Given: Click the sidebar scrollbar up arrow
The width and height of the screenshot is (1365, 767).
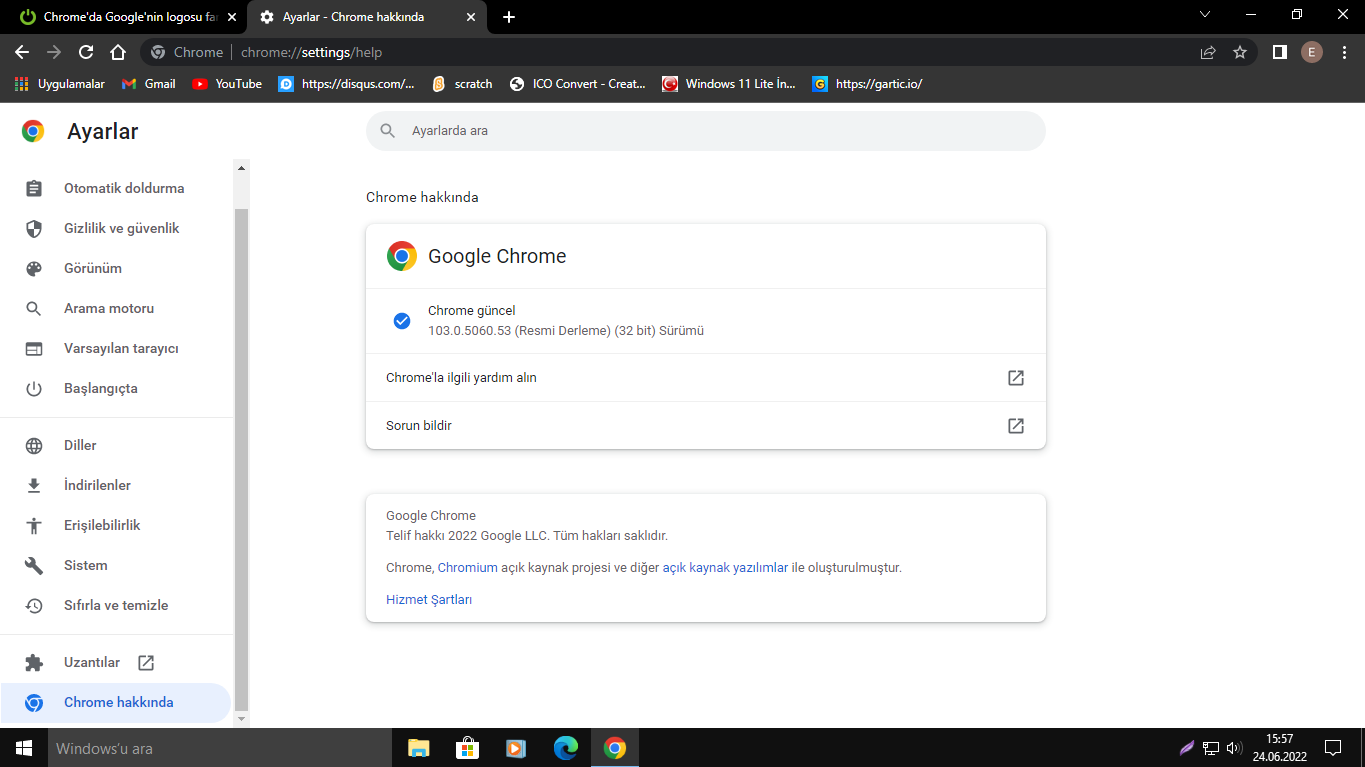Looking at the screenshot, I should pyautogui.click(x=241, y=167).
